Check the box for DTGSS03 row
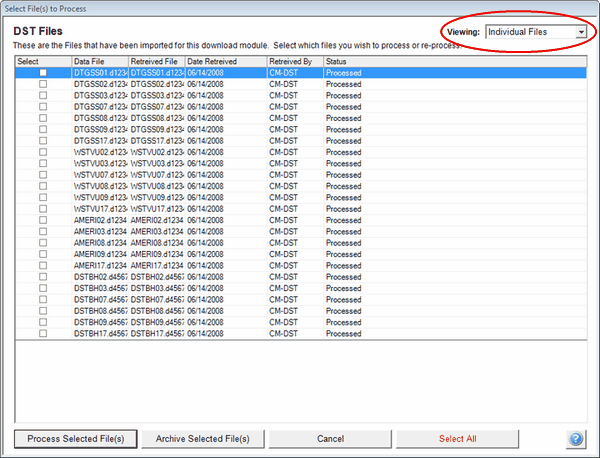600x458 pixels. point(43,95)
